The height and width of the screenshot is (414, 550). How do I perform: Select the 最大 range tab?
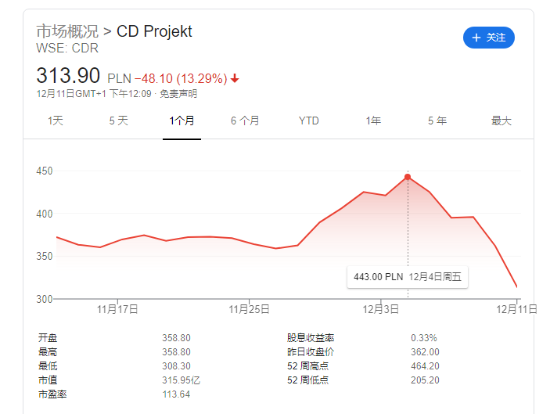pyautogui.click(x=501, y=121)
